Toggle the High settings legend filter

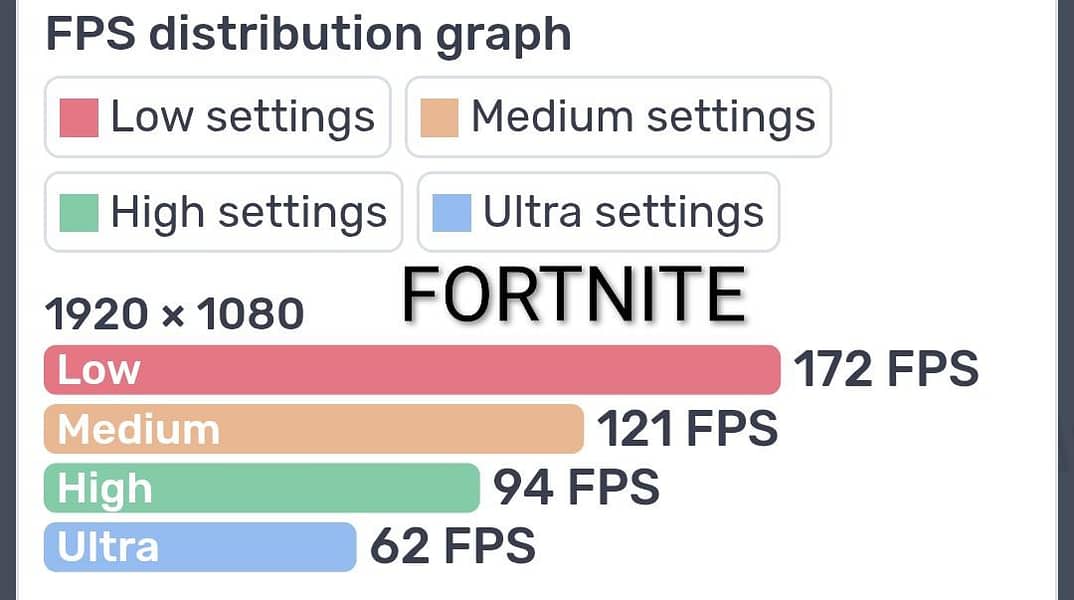coord(223,212)
